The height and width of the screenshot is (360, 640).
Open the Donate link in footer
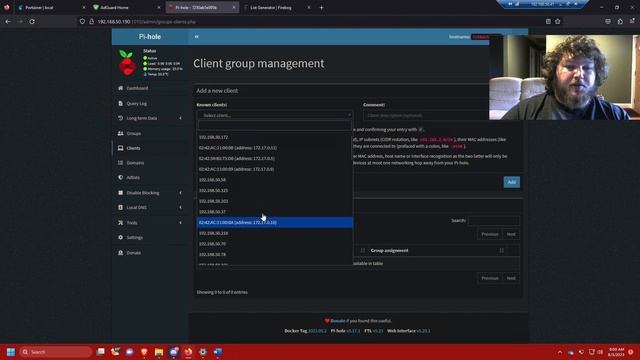[338, 321]
